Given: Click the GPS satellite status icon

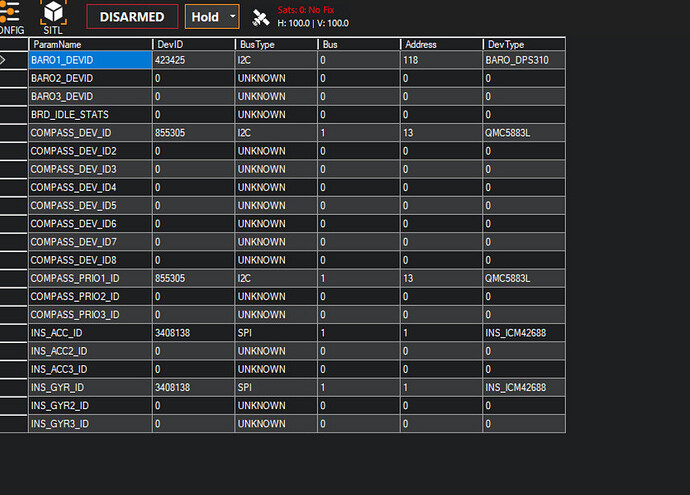Looking at the screenshot, I should coord(261,18).
